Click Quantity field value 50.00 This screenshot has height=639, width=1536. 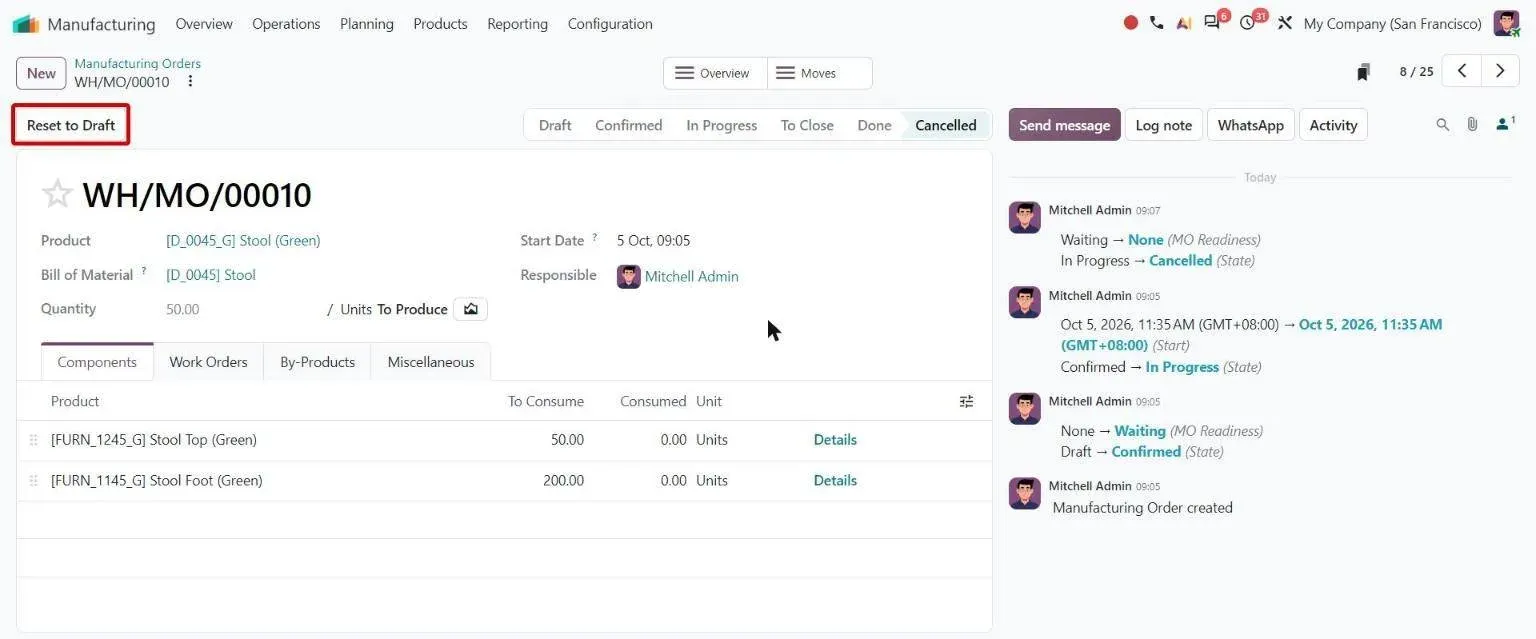183,310
